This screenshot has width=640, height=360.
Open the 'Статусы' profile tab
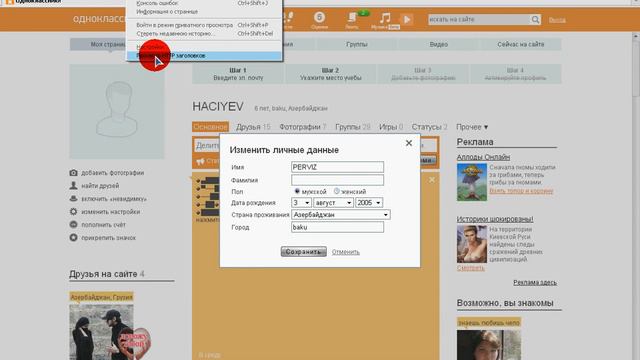click(x=429, y=127)
